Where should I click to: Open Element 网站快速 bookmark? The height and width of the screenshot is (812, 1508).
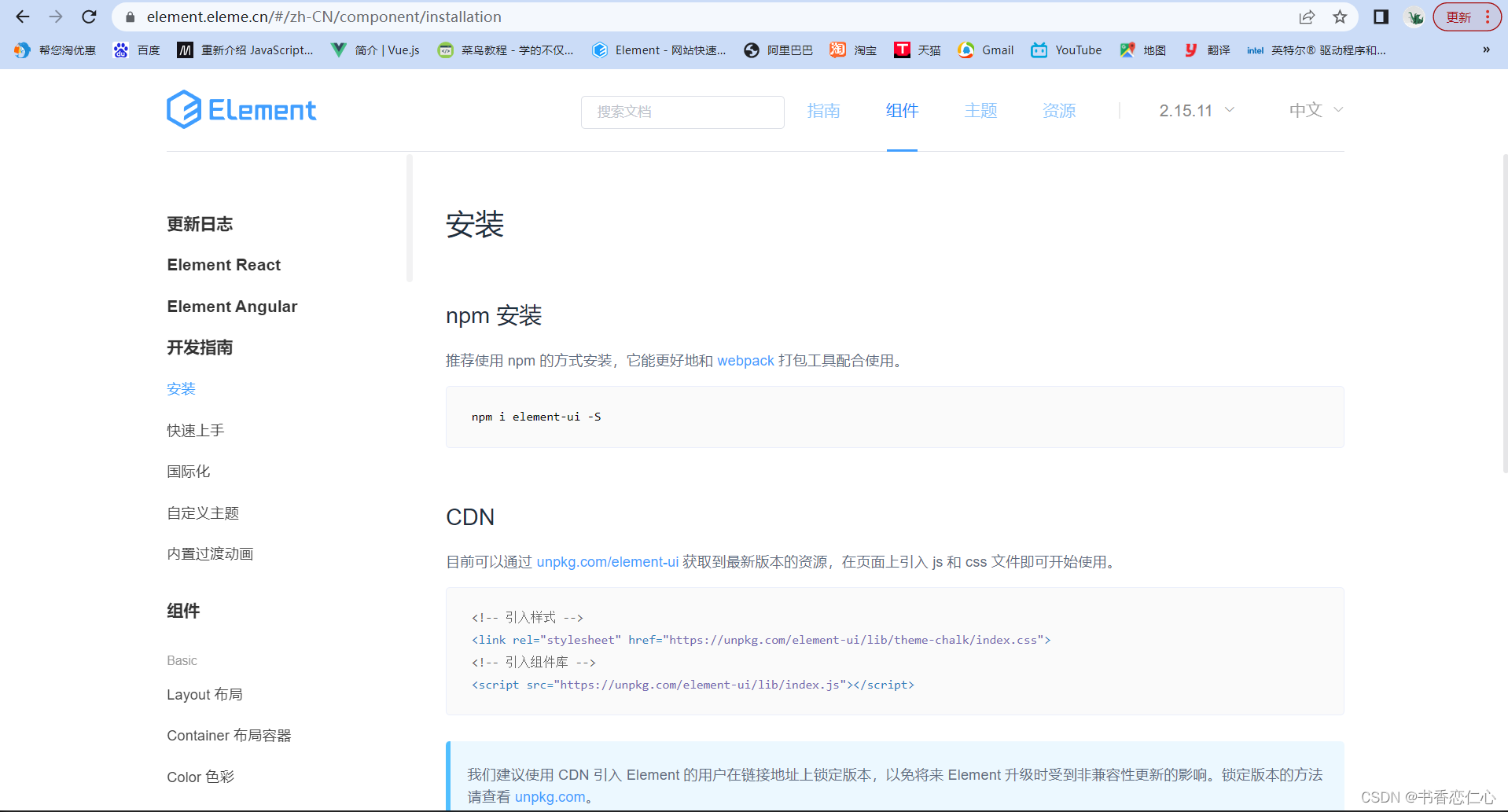659,50
